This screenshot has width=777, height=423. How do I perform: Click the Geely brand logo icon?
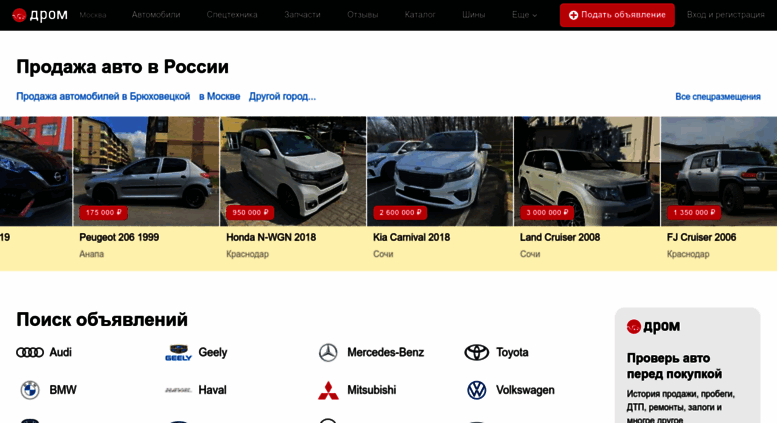179,353
